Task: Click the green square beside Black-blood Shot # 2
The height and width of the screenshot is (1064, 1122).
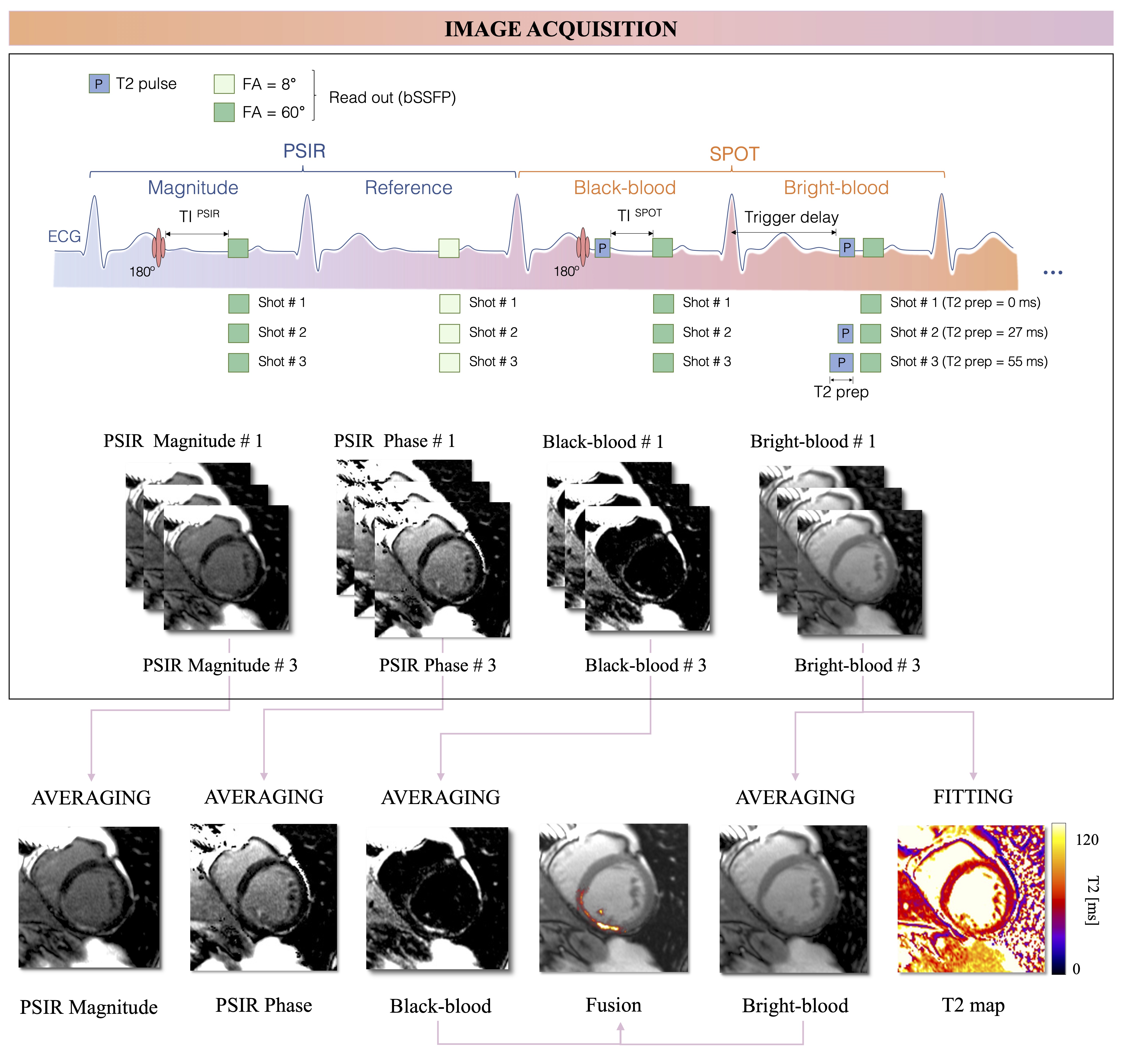Action: pyautogui.click(x=663, y=333)
